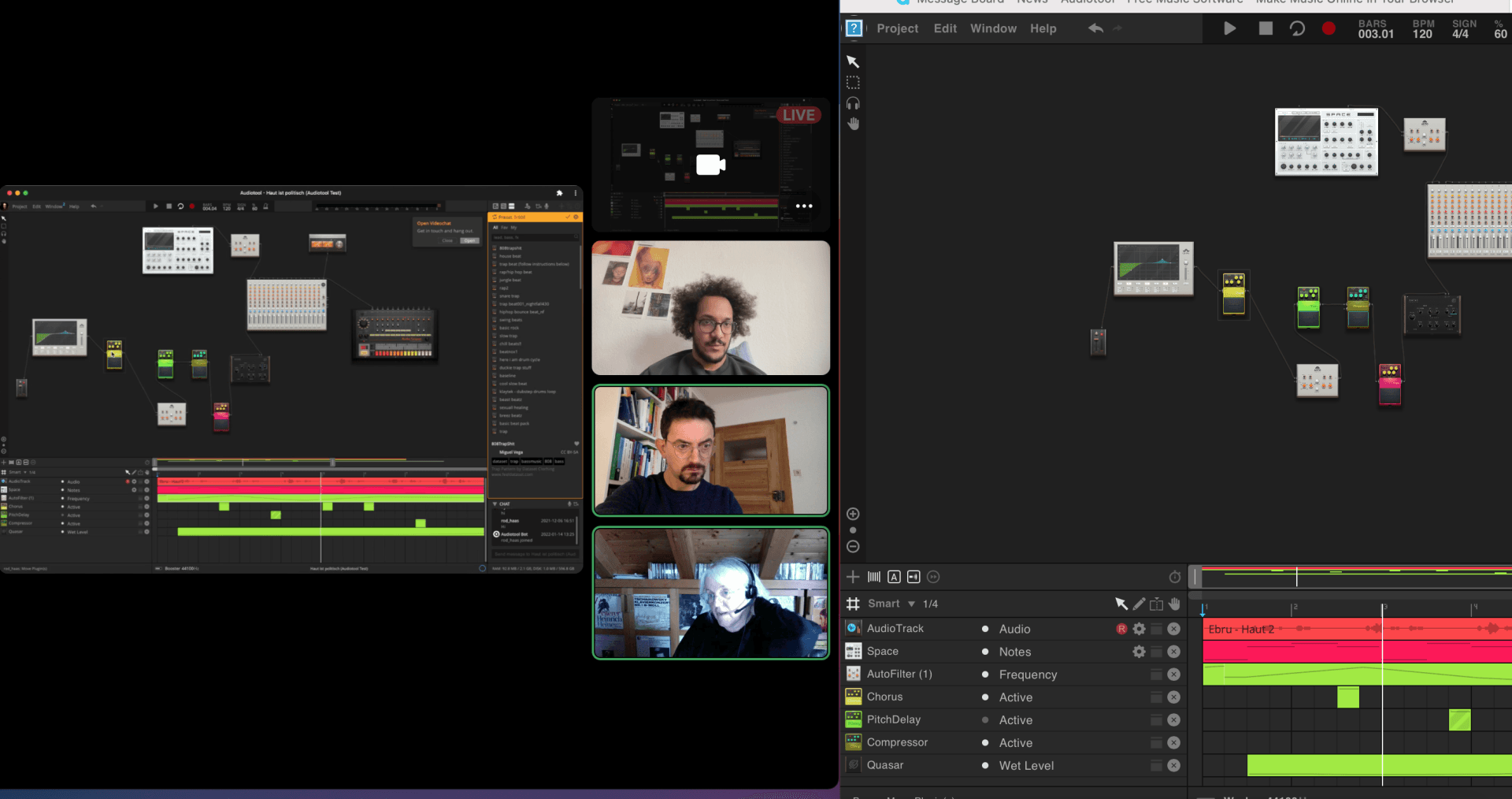Open settings gear for AudioTrack

pos(1139,629)
